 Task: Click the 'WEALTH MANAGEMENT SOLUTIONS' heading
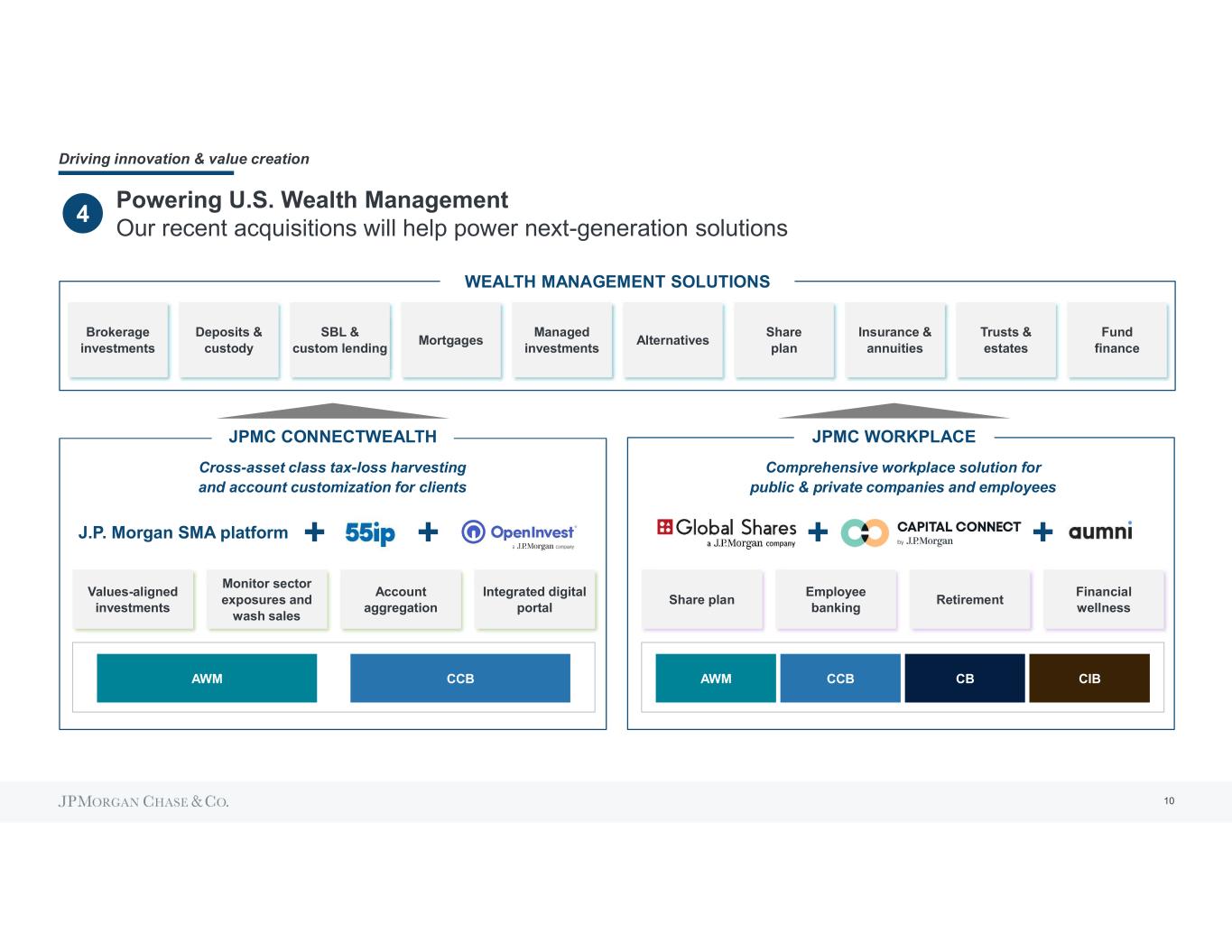coord(617,282)
